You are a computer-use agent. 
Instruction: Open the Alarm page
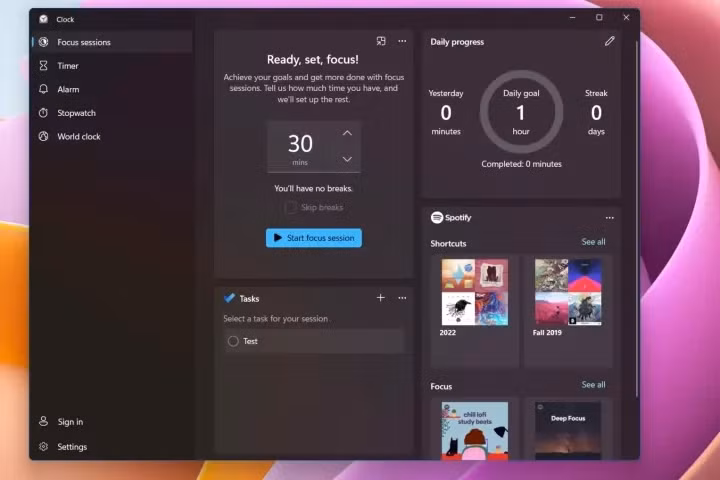(112, 90)
